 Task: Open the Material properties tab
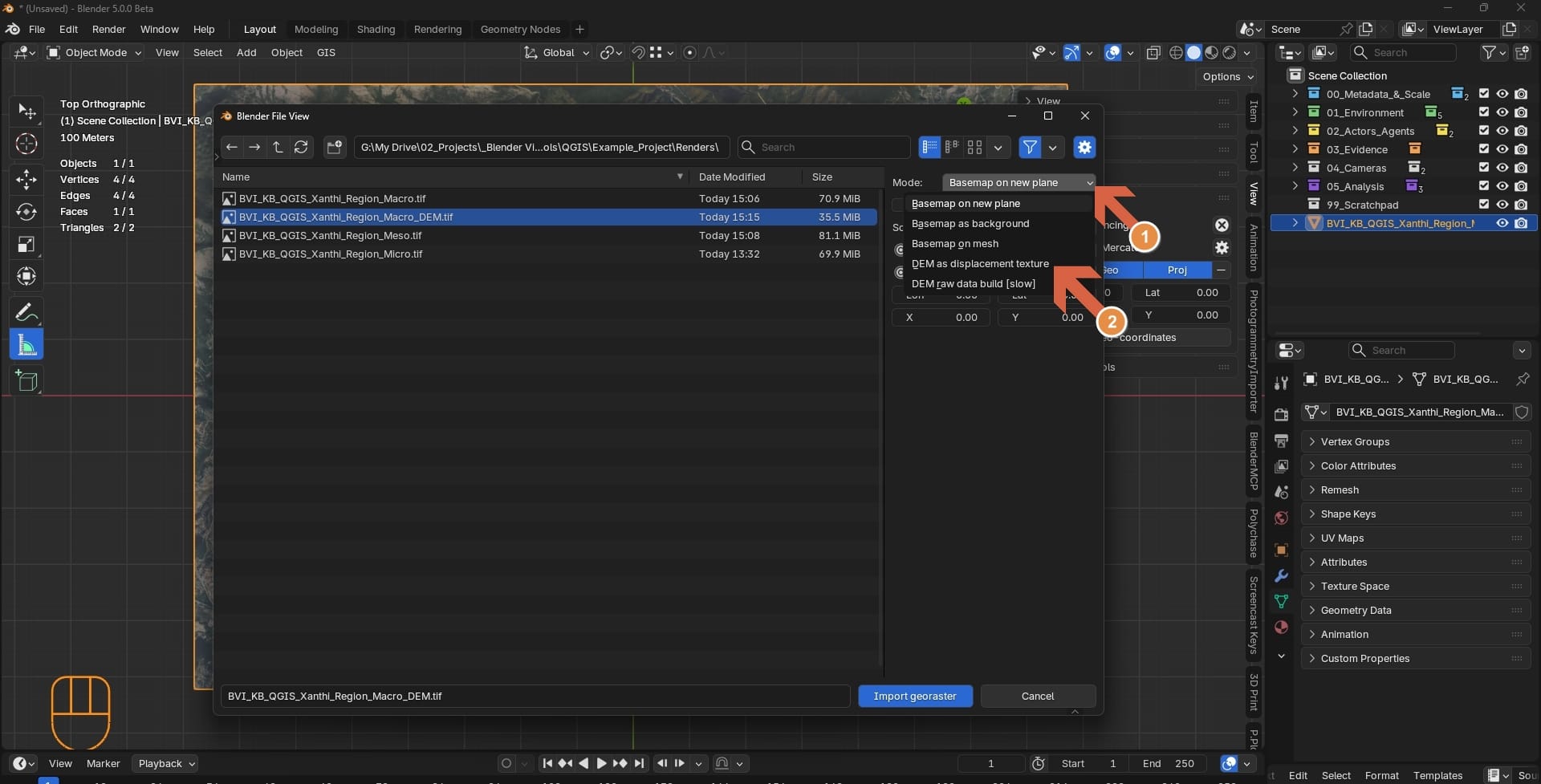click(1281, 627)
